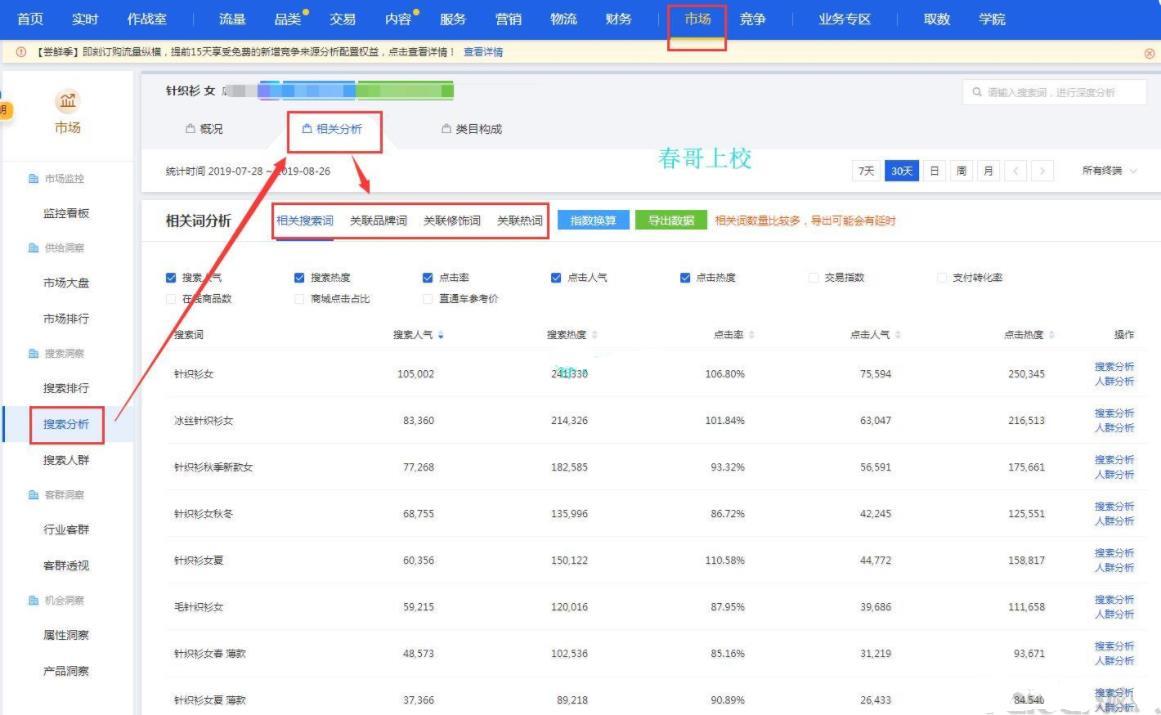Go to next period with the right arrow
This screenshot has width=1161, height=715.
click(1041, 171)
